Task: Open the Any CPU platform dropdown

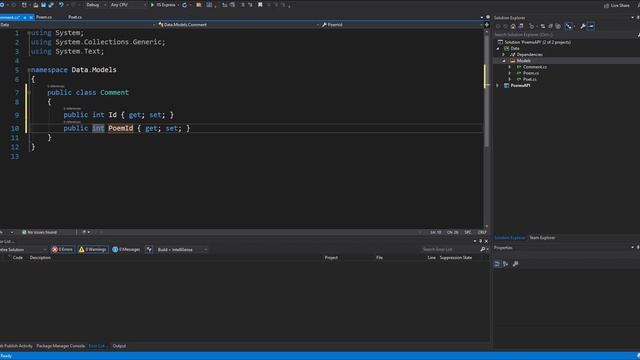Action: [x=128, y=5]
